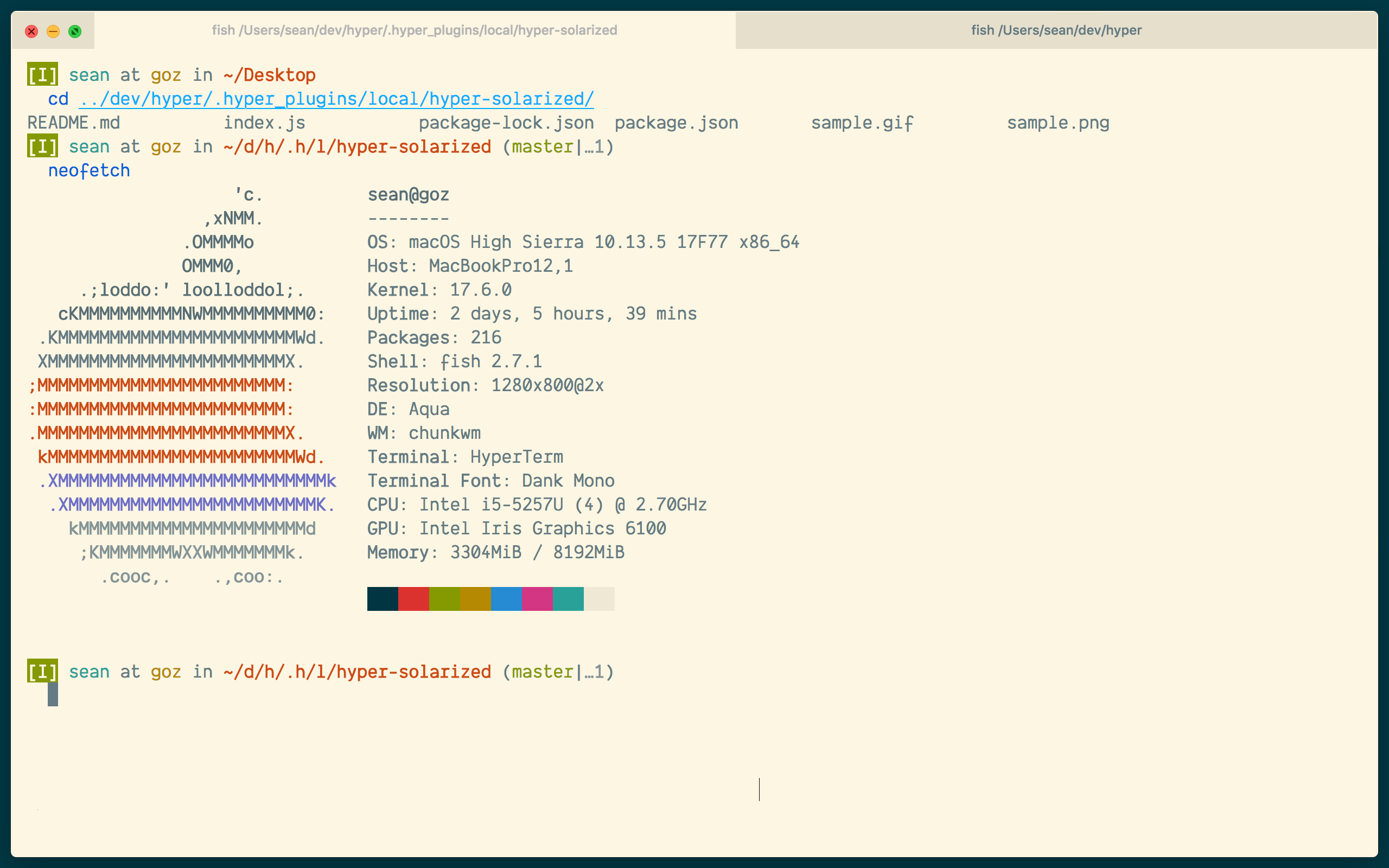
Task: Click the block cursor at the prompt
Action: (x=53, y=694)
